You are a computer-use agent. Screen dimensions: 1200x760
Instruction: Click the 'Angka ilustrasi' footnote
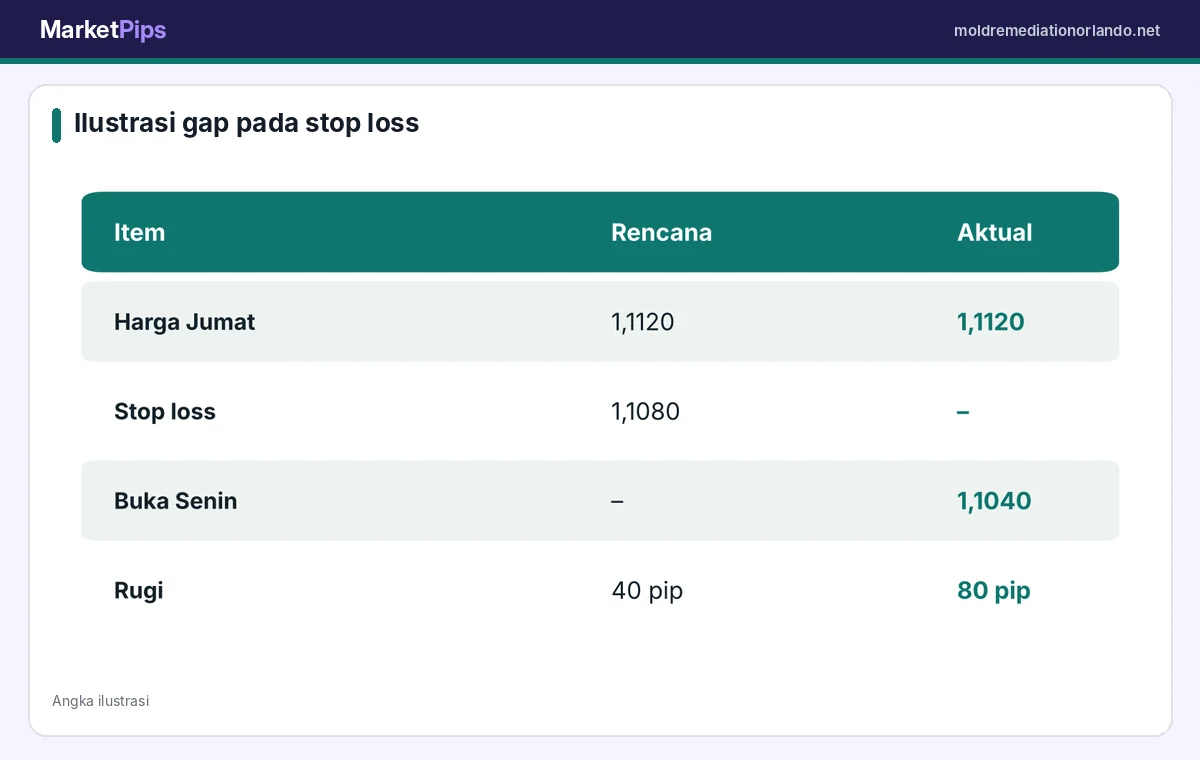click(x=100, y=701)
